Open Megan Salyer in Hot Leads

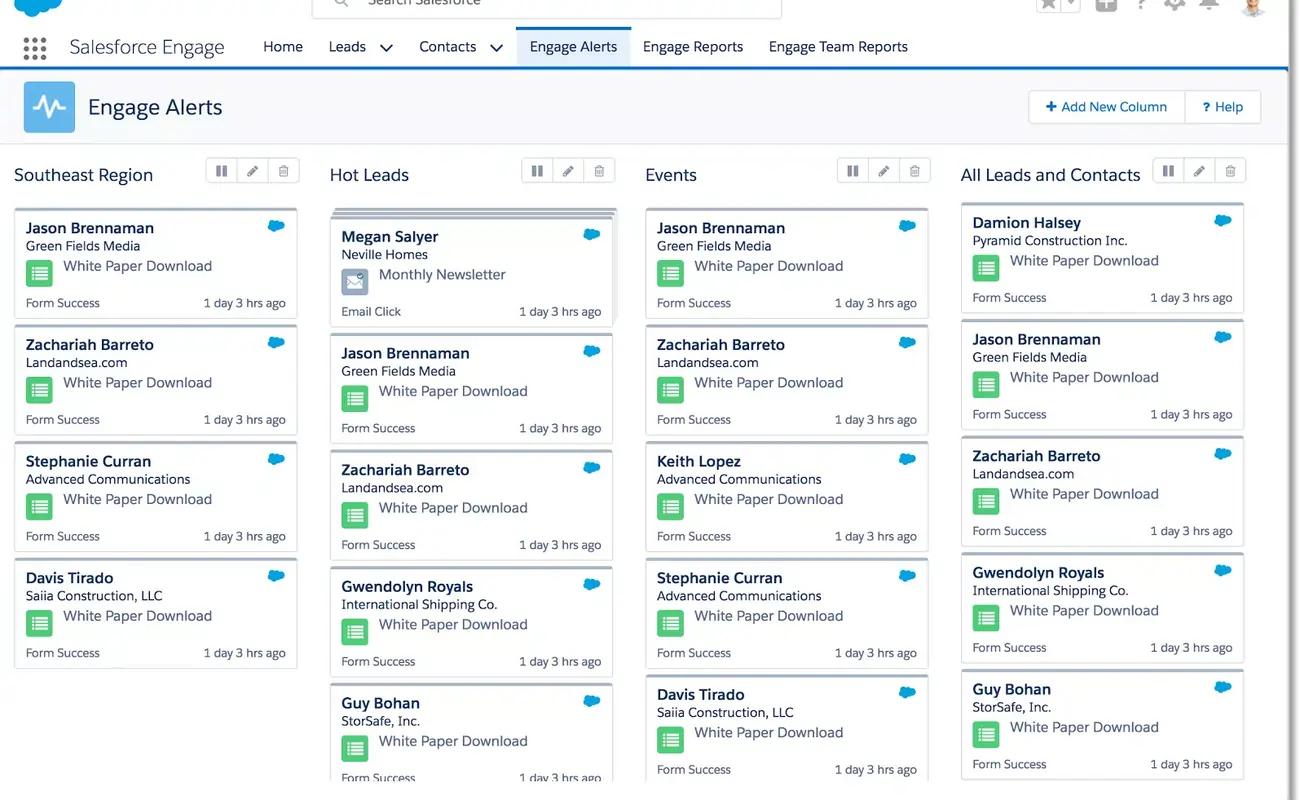point(390,237)
